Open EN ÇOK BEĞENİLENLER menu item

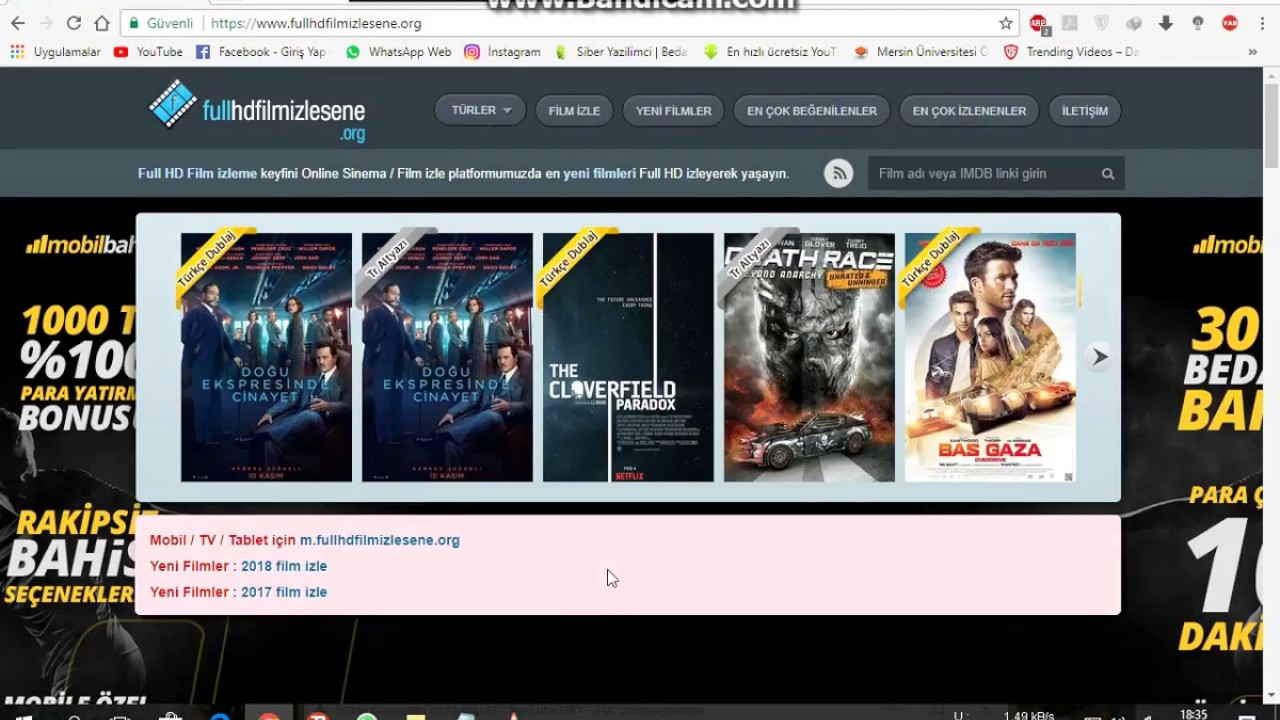[812, 111]
